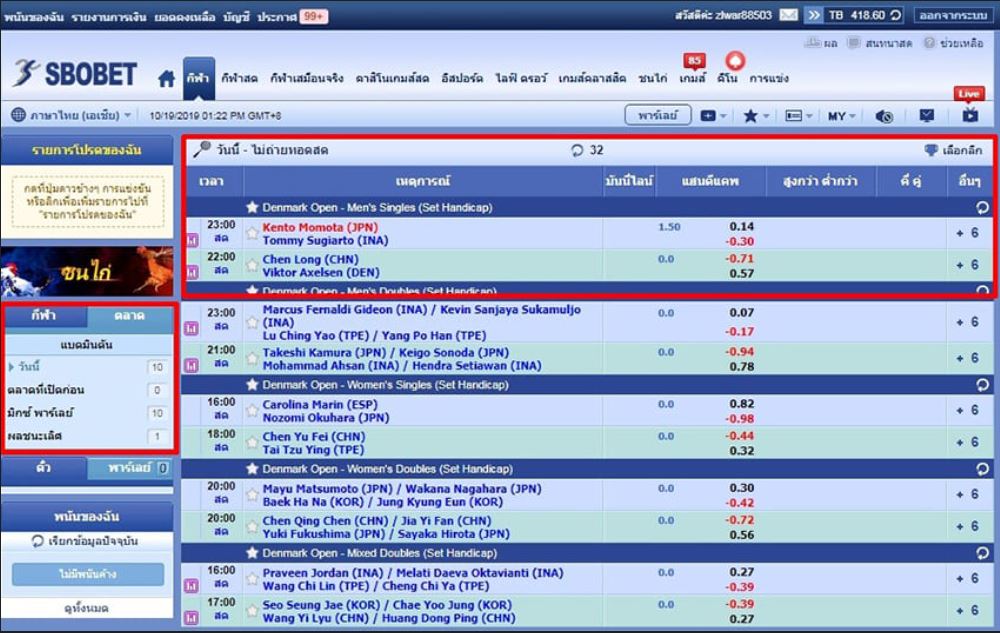Select 0.82 odds for Carolina Marin
The width and height of the screenshot is (1000, 633).
pos(741,404)
